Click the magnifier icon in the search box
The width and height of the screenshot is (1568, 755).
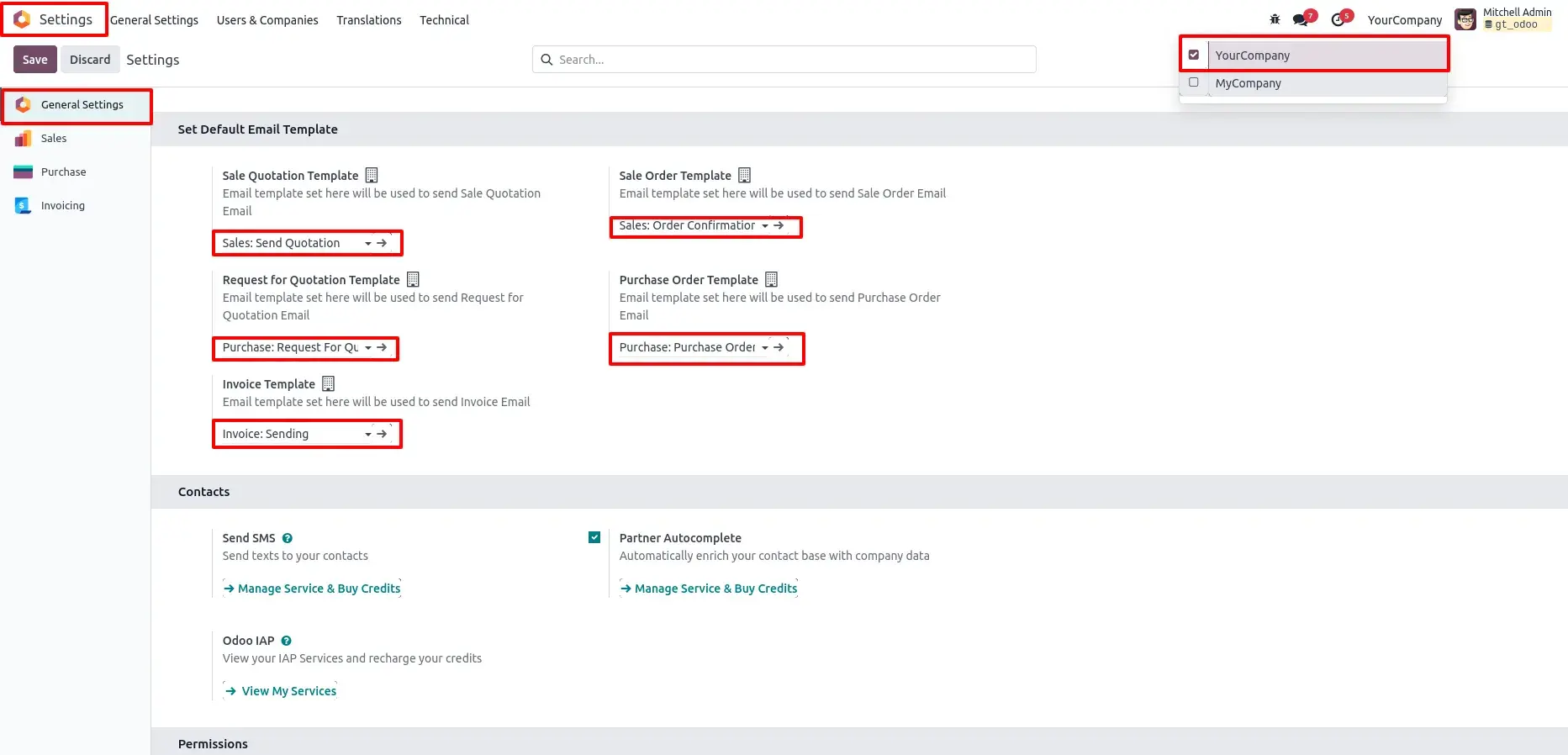pyautogui.click(x=546, y=60)
